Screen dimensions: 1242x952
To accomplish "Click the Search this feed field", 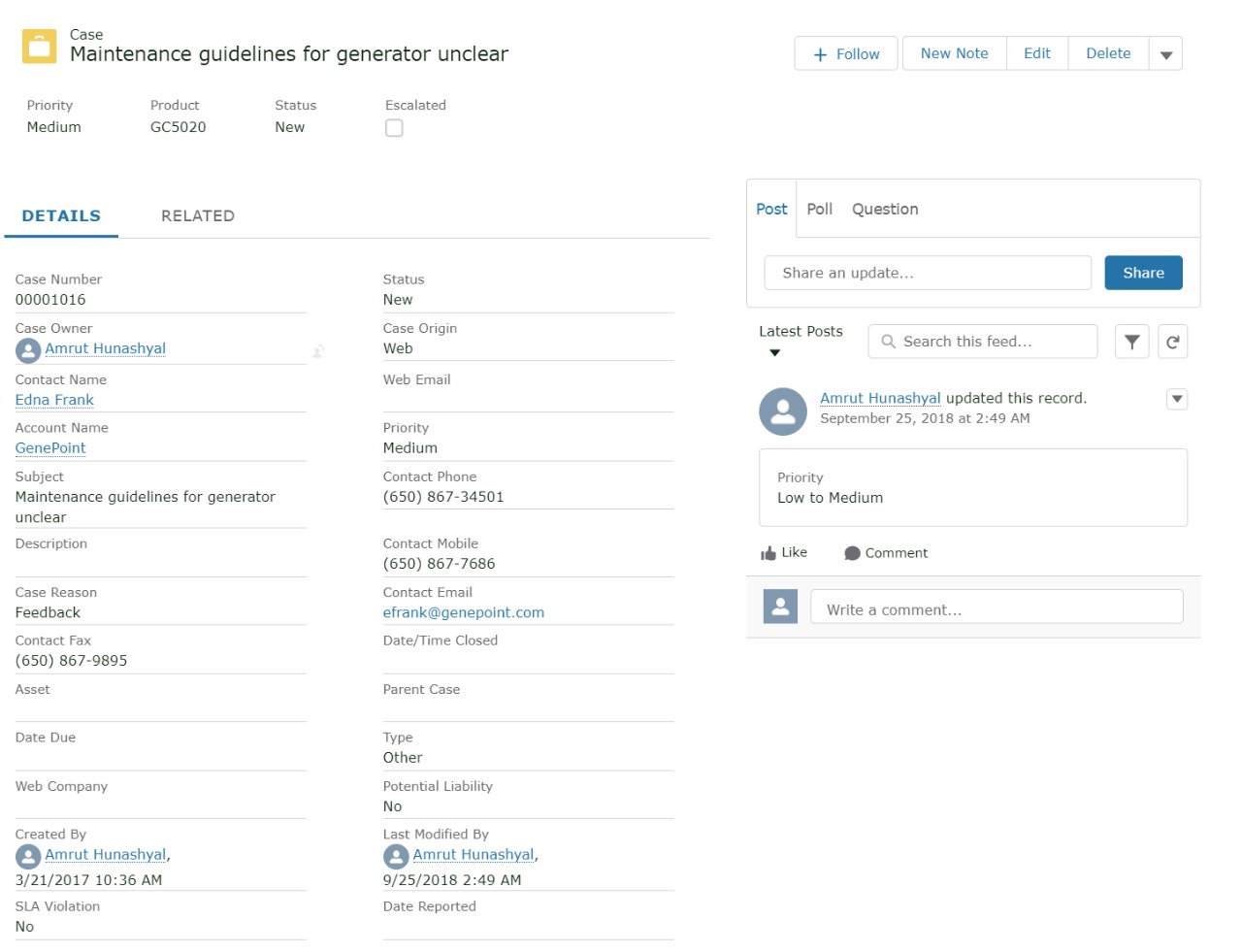I will (x=983, y=342).
